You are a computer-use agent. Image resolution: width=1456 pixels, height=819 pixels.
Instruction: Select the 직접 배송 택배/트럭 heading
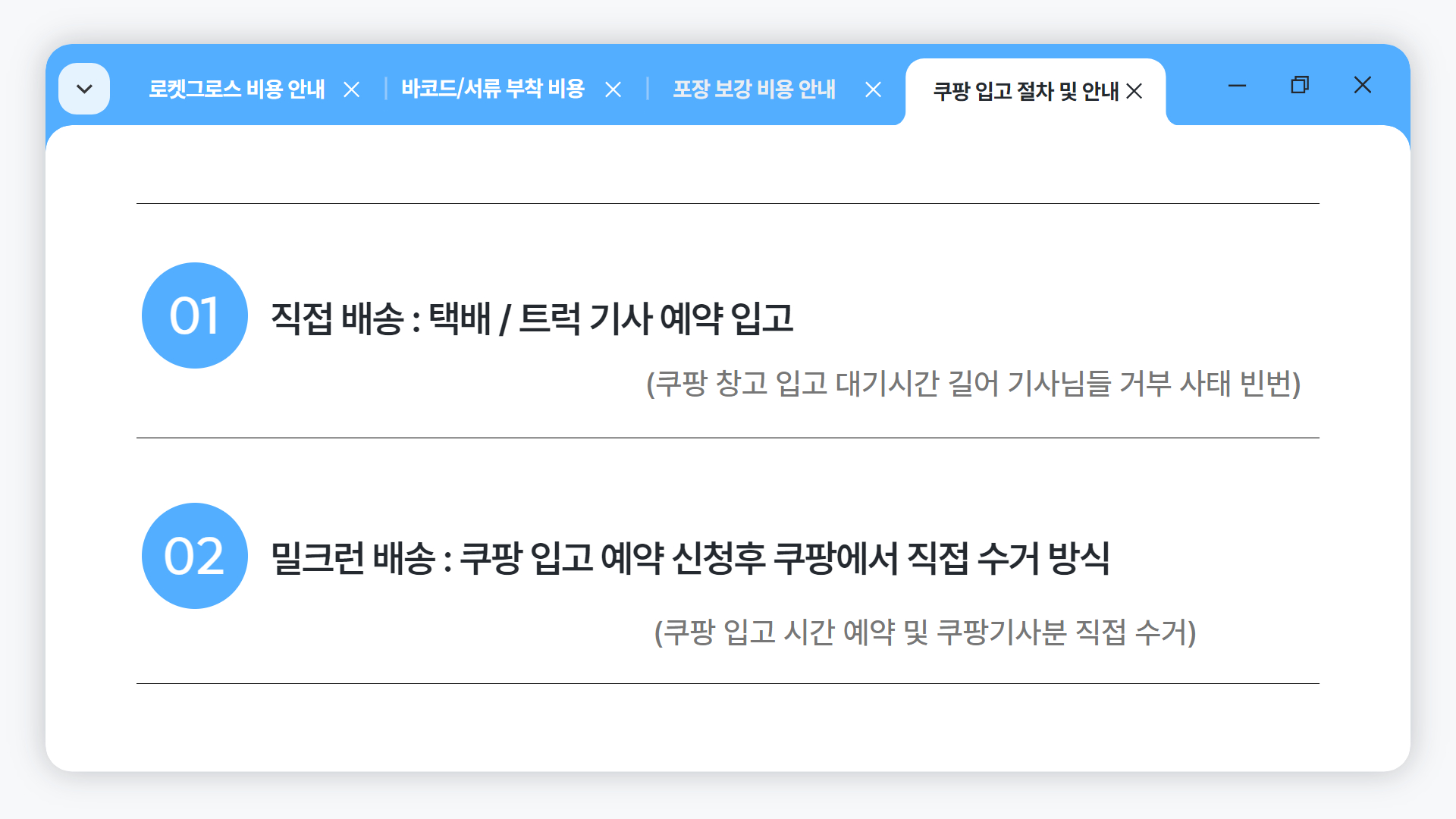tap(532, 318)
